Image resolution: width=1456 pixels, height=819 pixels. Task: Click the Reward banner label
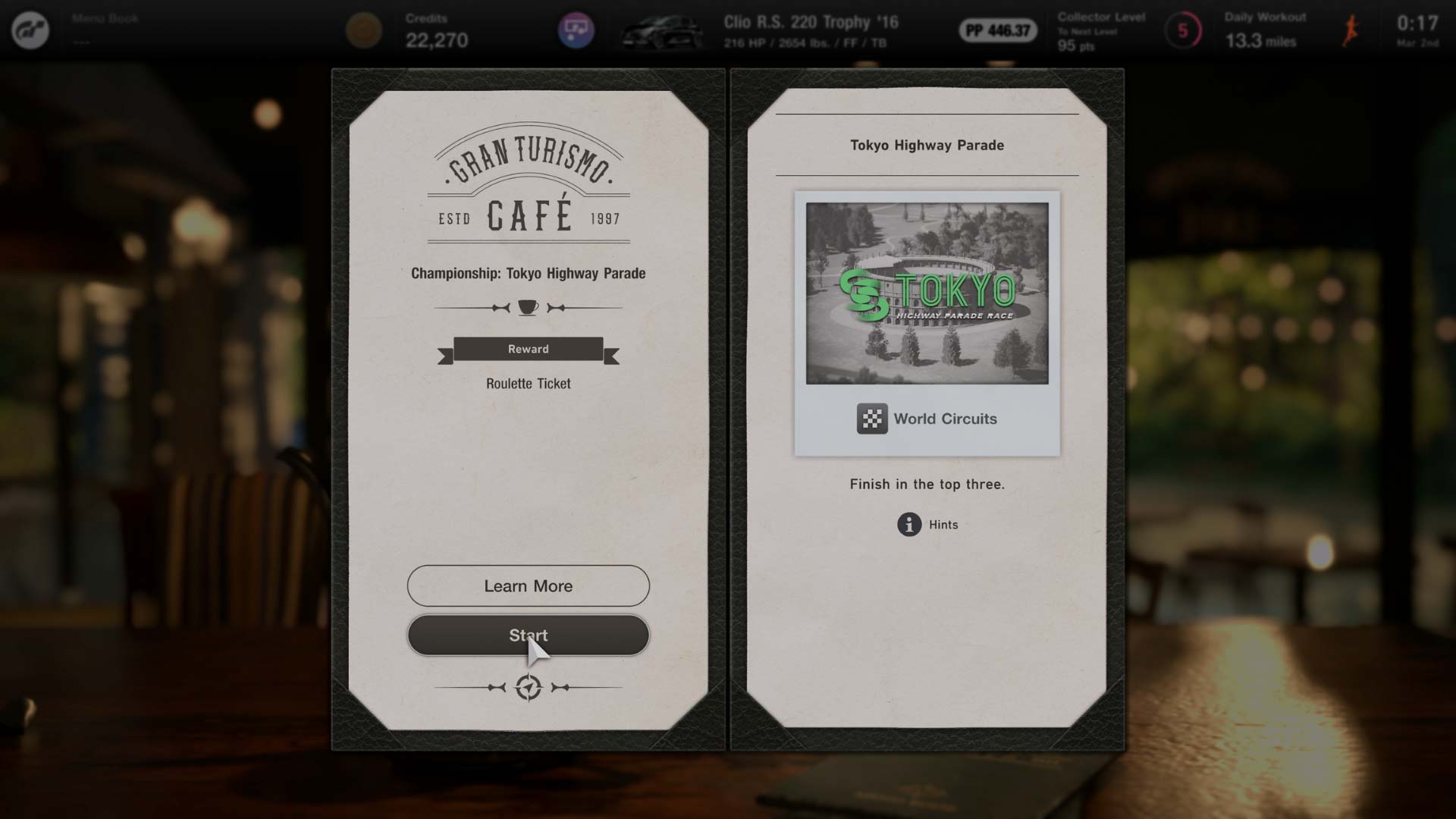528,348
